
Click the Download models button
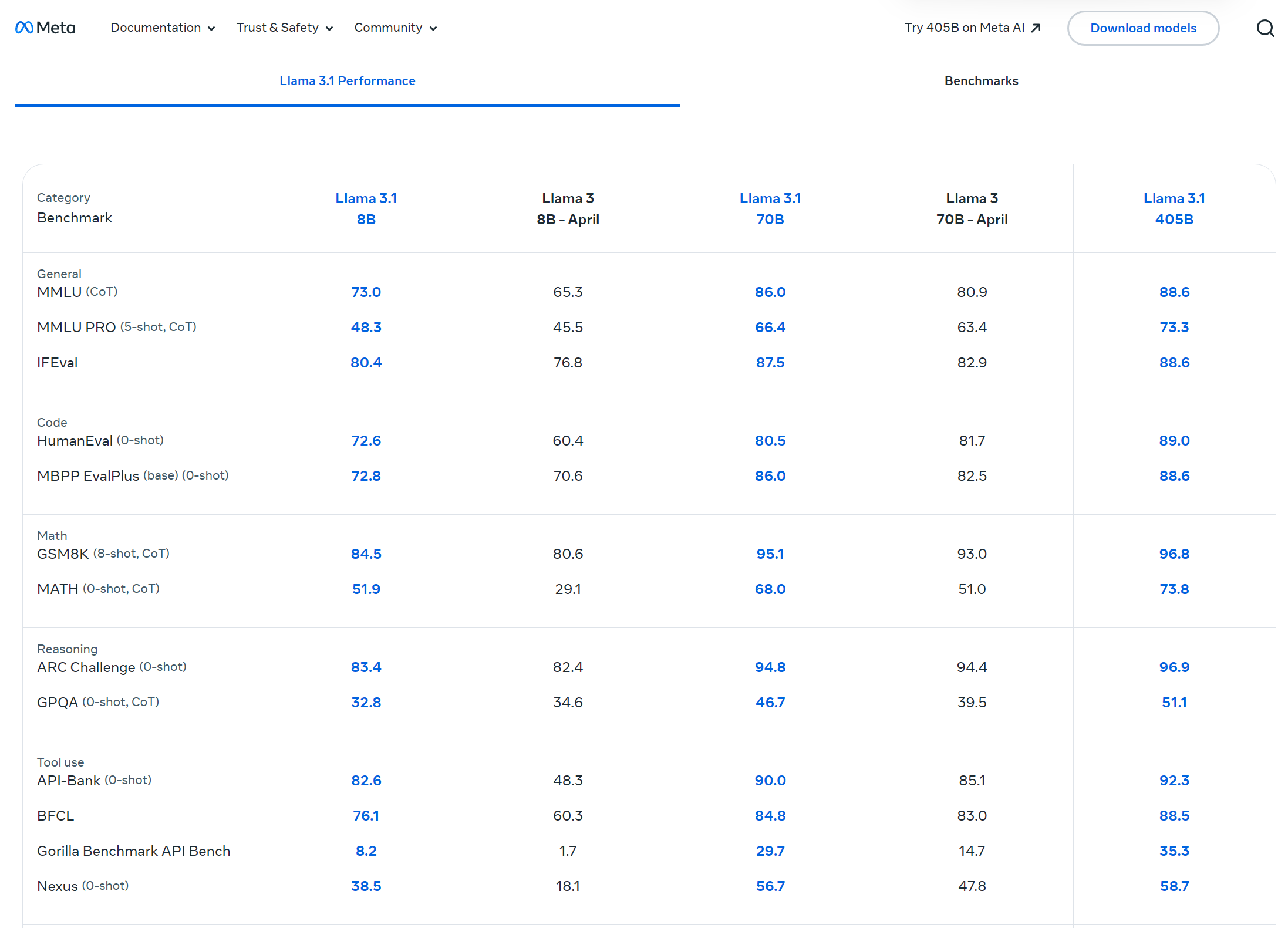click(x=1143, y=28)
